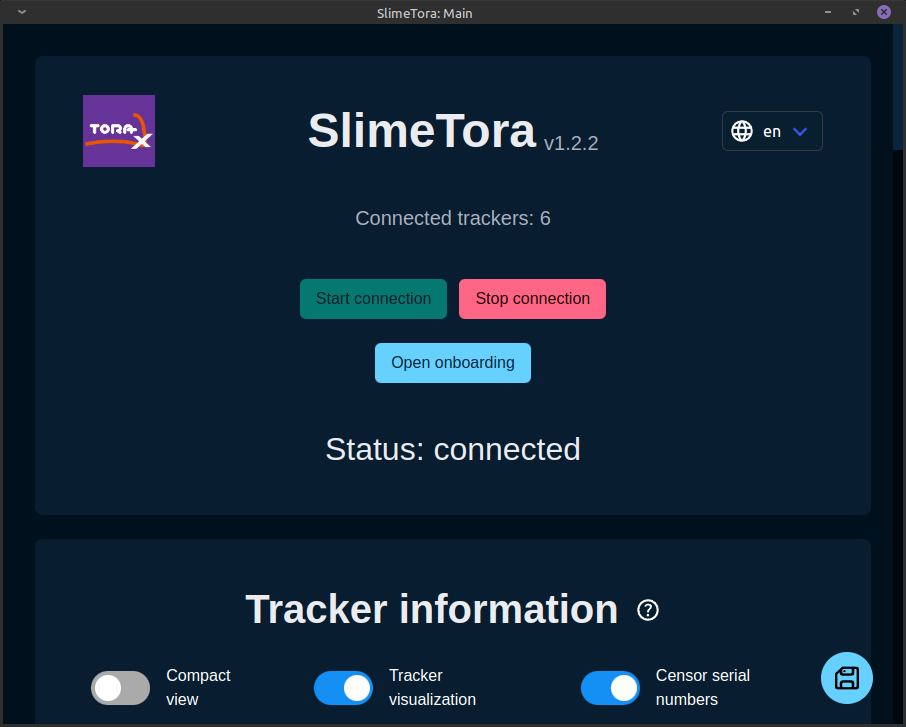Click the "Tracker information" heading
The image size is (906, 727).
pyautogui.click(x=432, y=609)
